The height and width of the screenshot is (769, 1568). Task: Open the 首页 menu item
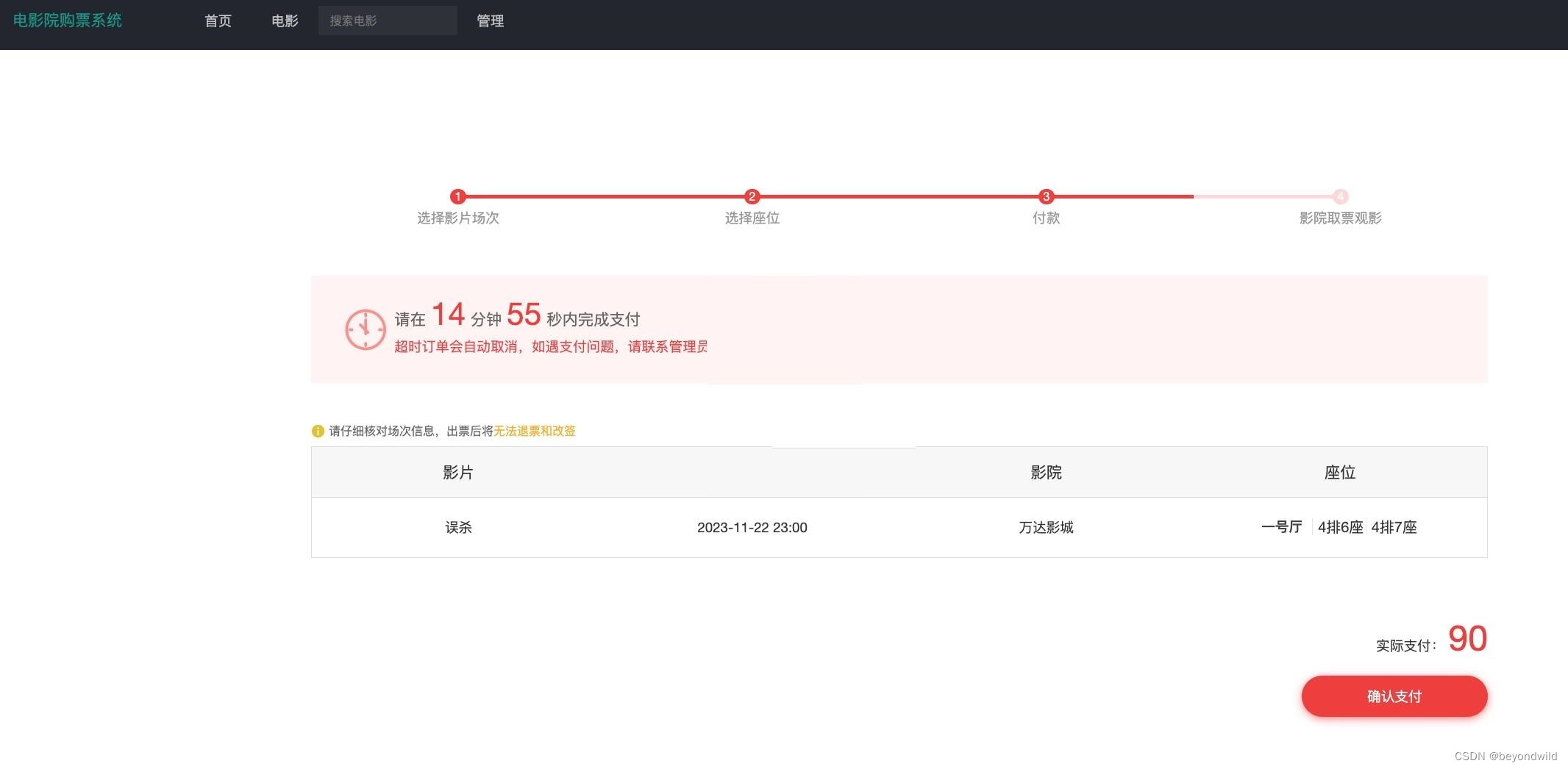(218, 20)
